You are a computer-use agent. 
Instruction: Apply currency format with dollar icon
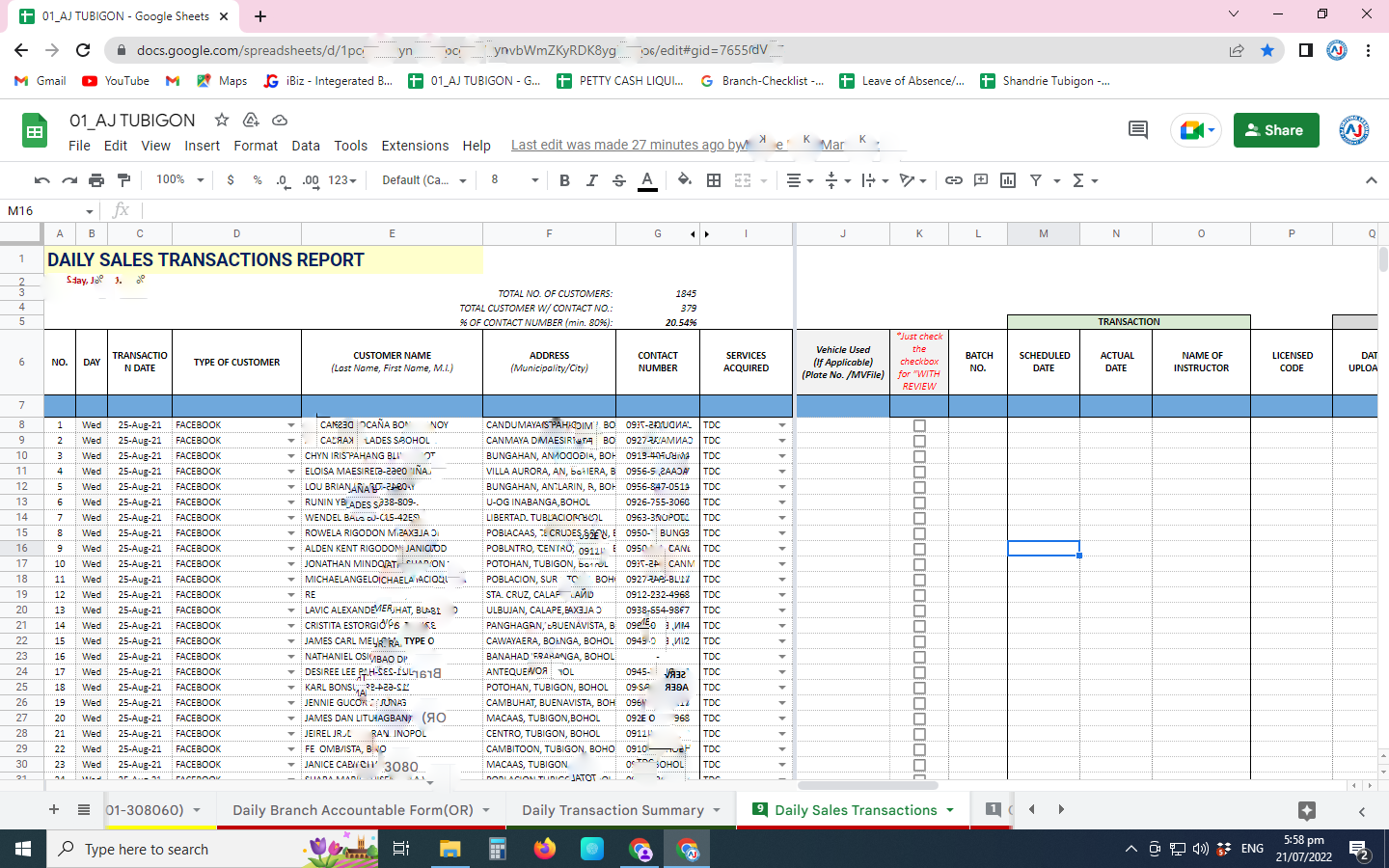(x=231, y=180)
